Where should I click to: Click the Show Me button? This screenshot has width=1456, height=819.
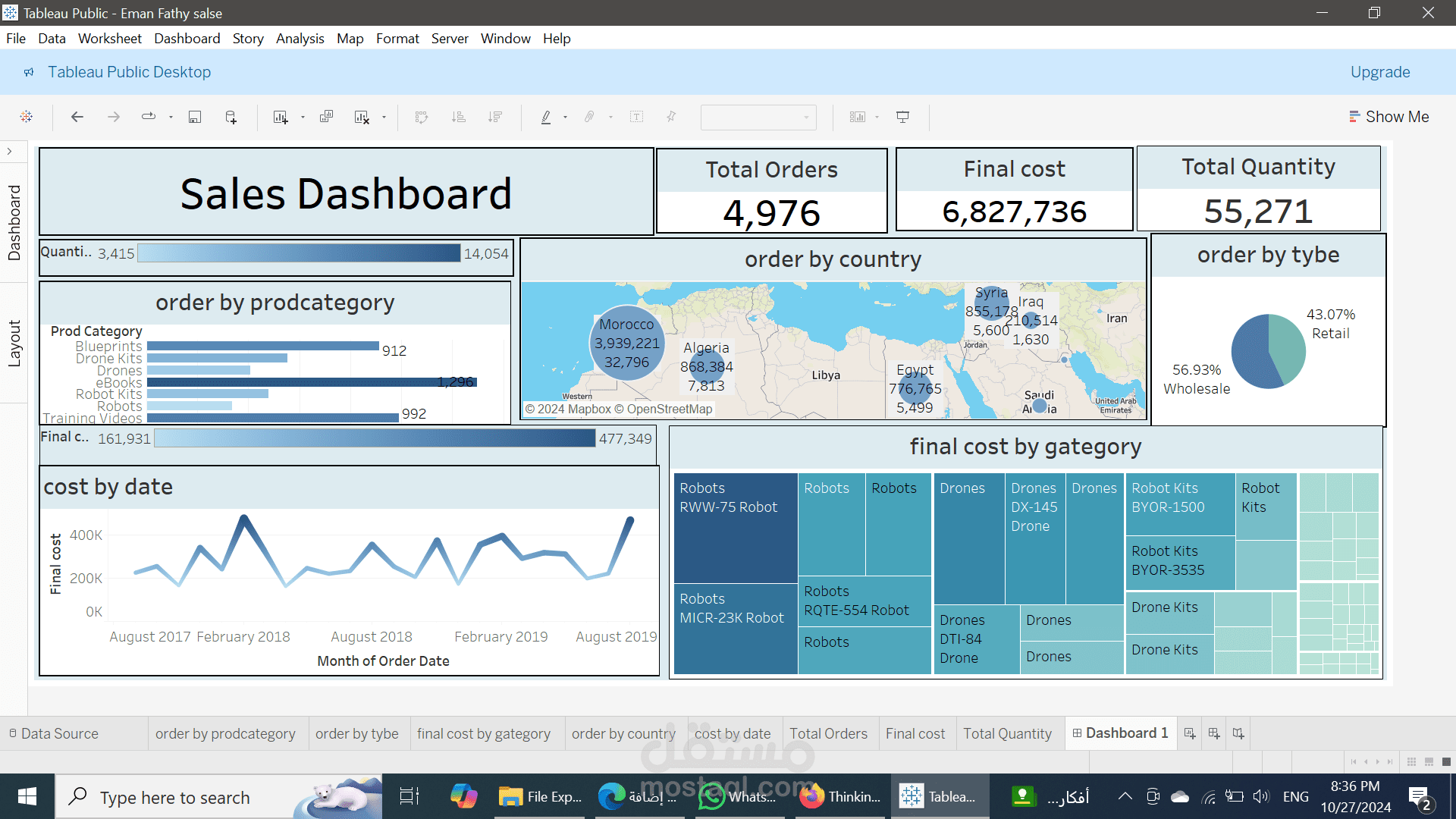[1389, 117]
